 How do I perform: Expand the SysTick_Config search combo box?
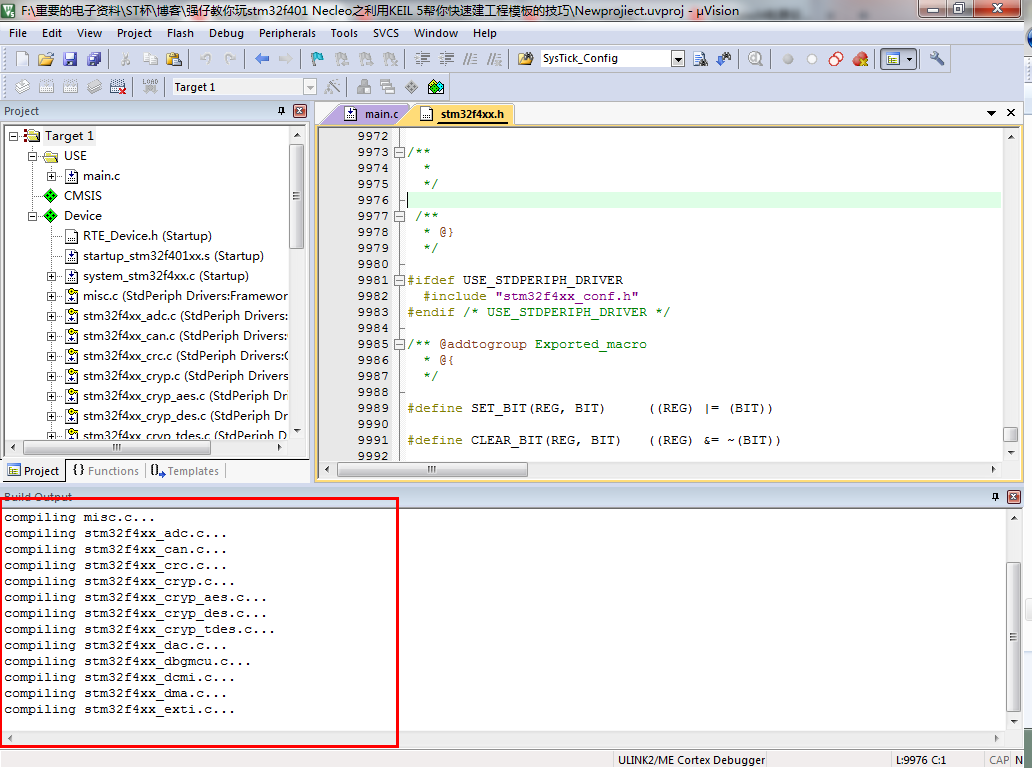tap(678, 59)
